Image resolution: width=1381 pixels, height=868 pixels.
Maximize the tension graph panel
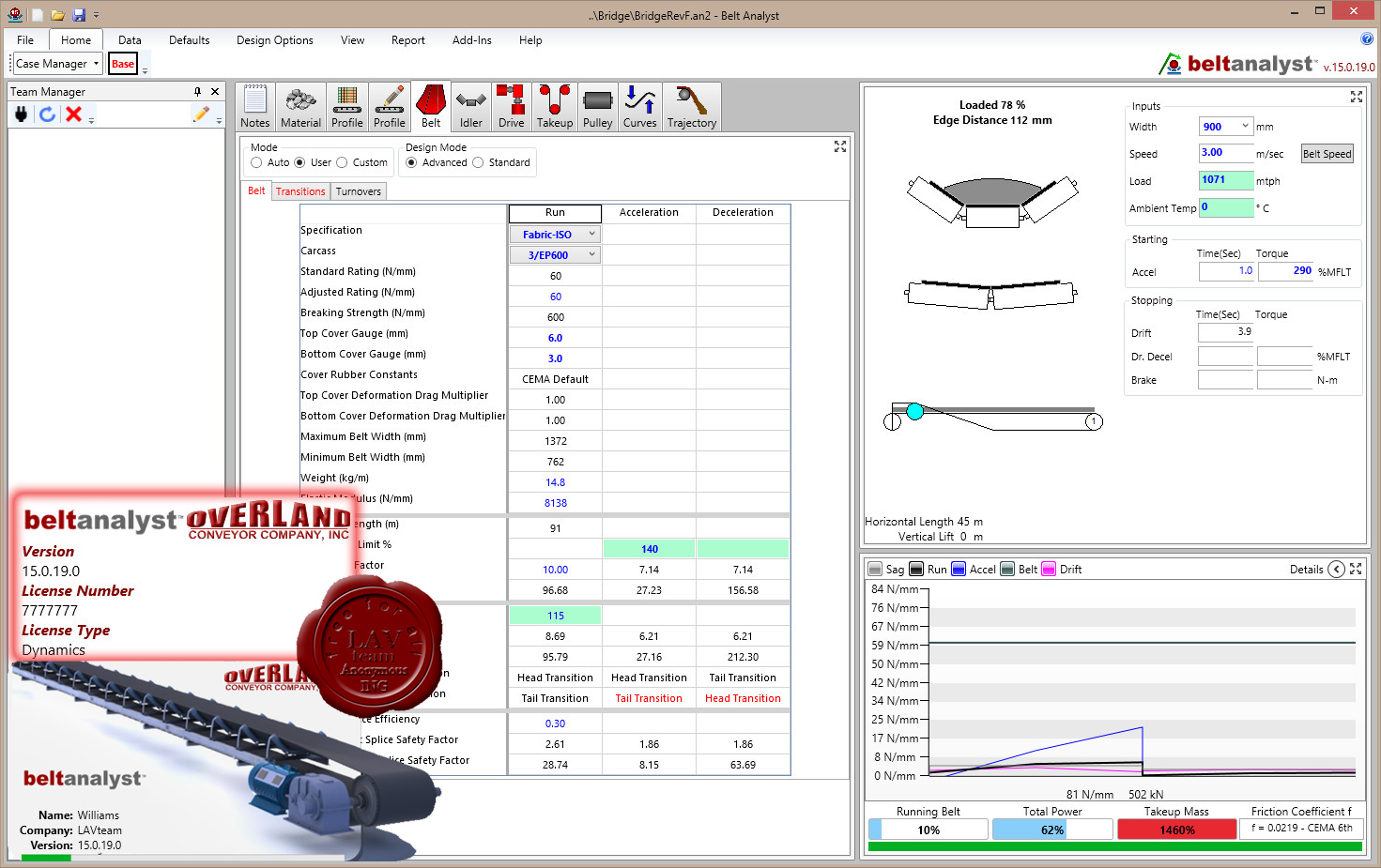click(1356, 569)
